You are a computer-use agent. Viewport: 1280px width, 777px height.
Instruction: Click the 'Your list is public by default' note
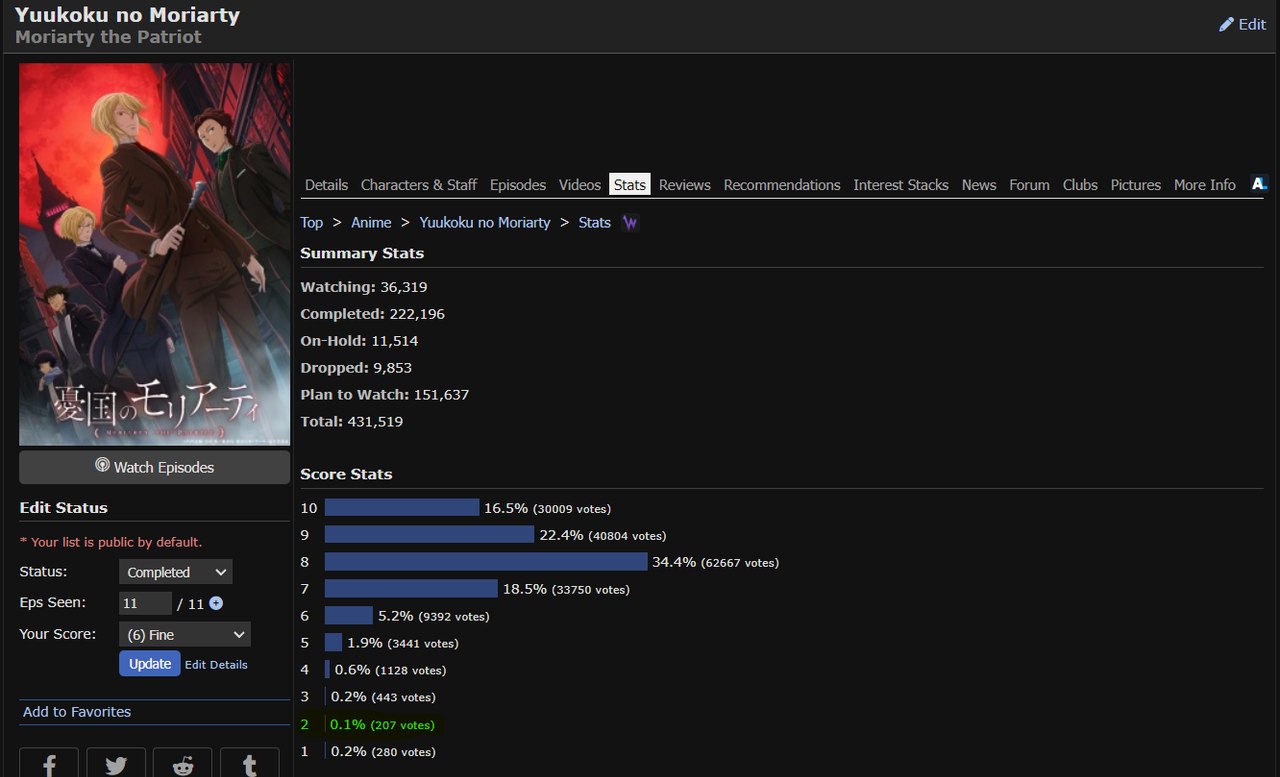point(111,542)
